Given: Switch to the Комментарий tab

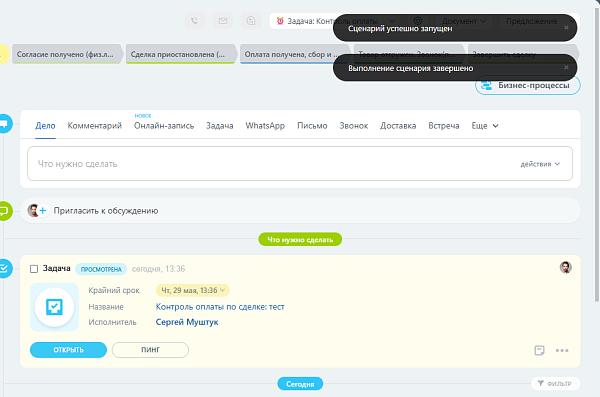Looking at the screenshot, I should click(x=95, y=126).
